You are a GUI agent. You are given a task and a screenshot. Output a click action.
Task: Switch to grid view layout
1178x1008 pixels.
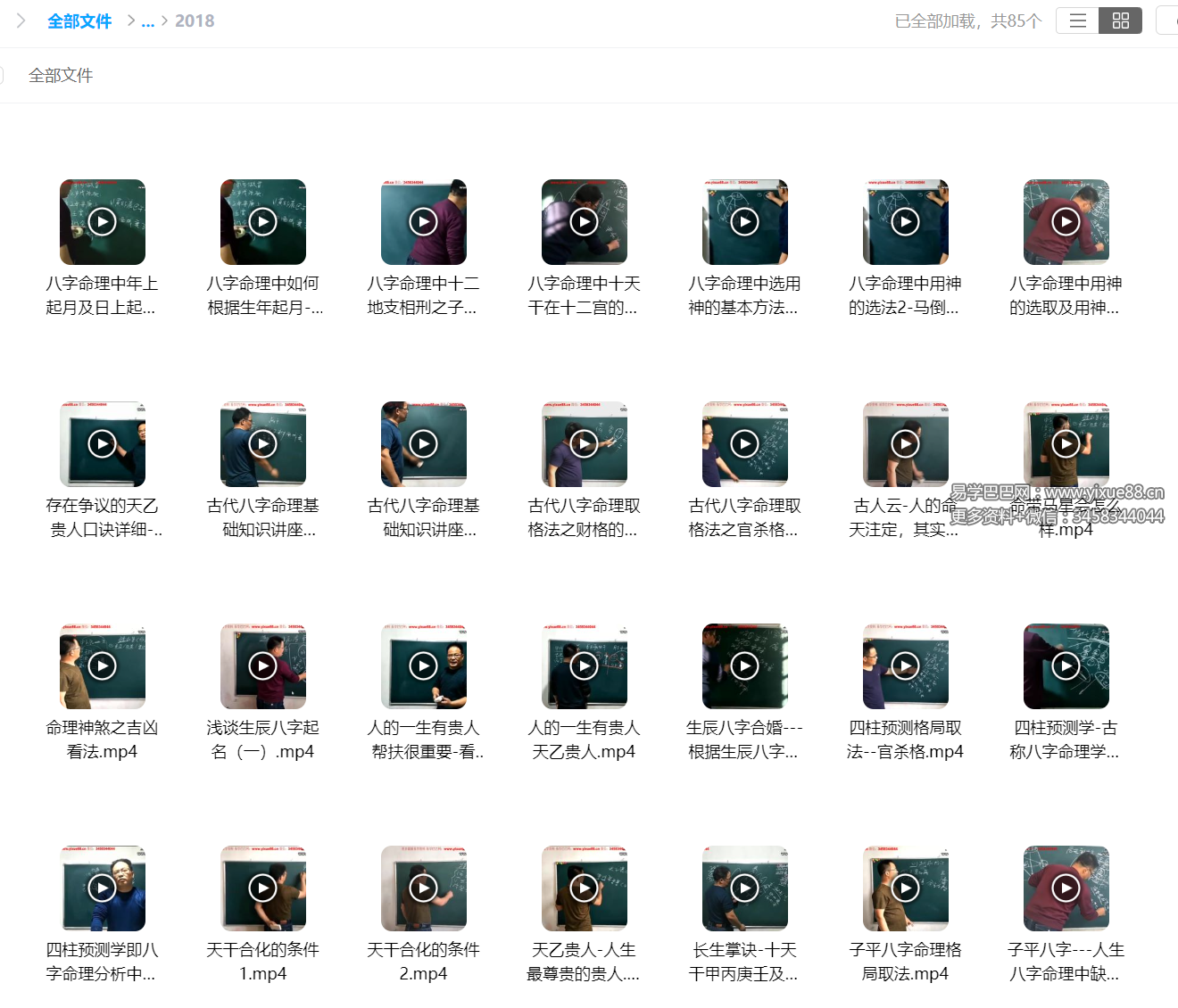[x=1121, y=21]
